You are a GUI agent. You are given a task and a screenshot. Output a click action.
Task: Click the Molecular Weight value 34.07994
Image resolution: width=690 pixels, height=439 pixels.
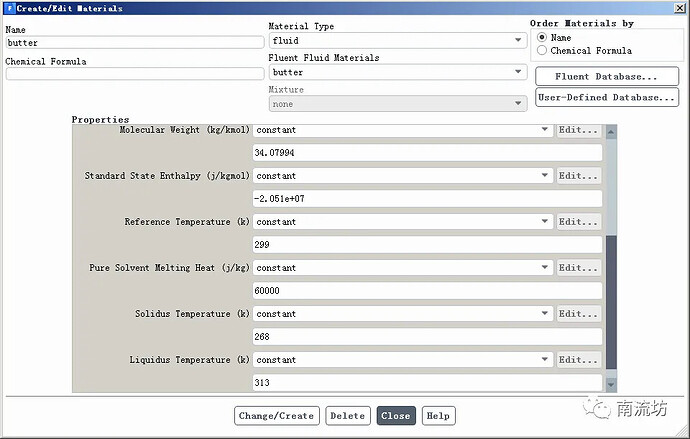click(x=427, y=153)
